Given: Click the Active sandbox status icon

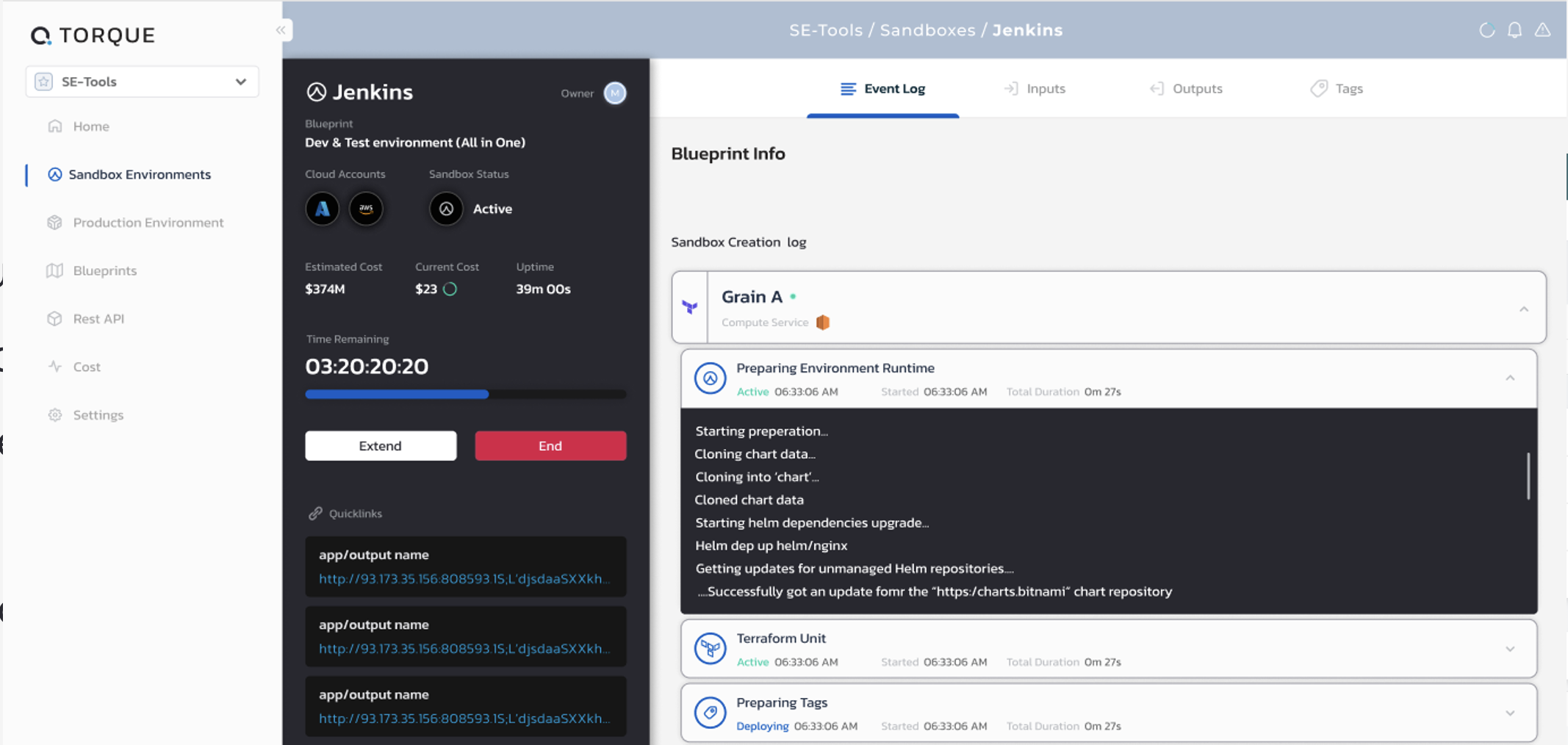Looking at the screenshot, I should (x=446, y=209).
